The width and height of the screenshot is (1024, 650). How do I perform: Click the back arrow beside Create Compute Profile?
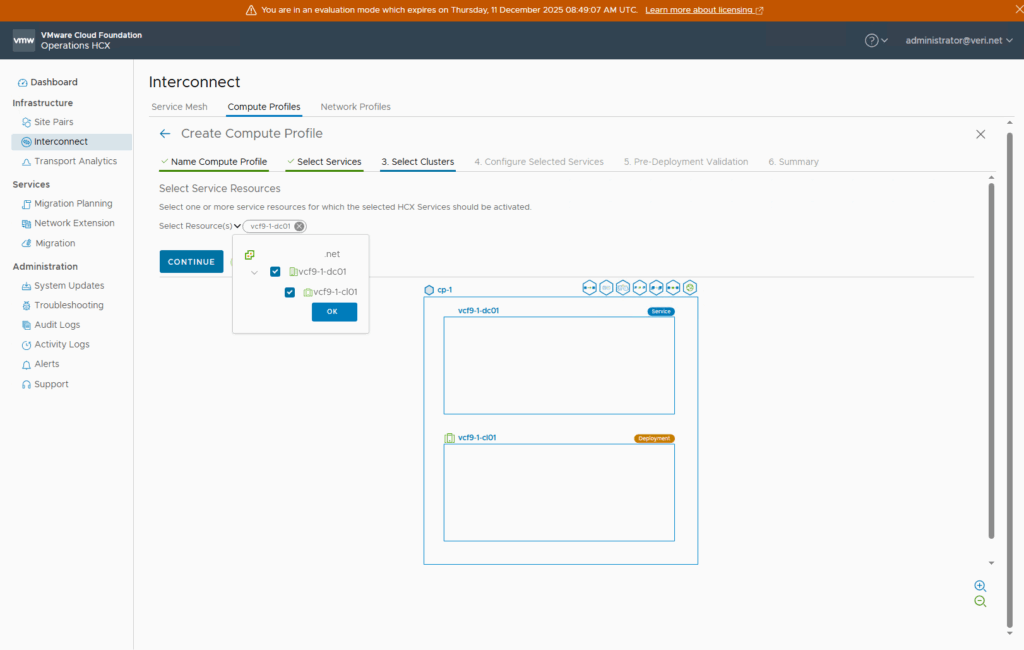[165, 134]
